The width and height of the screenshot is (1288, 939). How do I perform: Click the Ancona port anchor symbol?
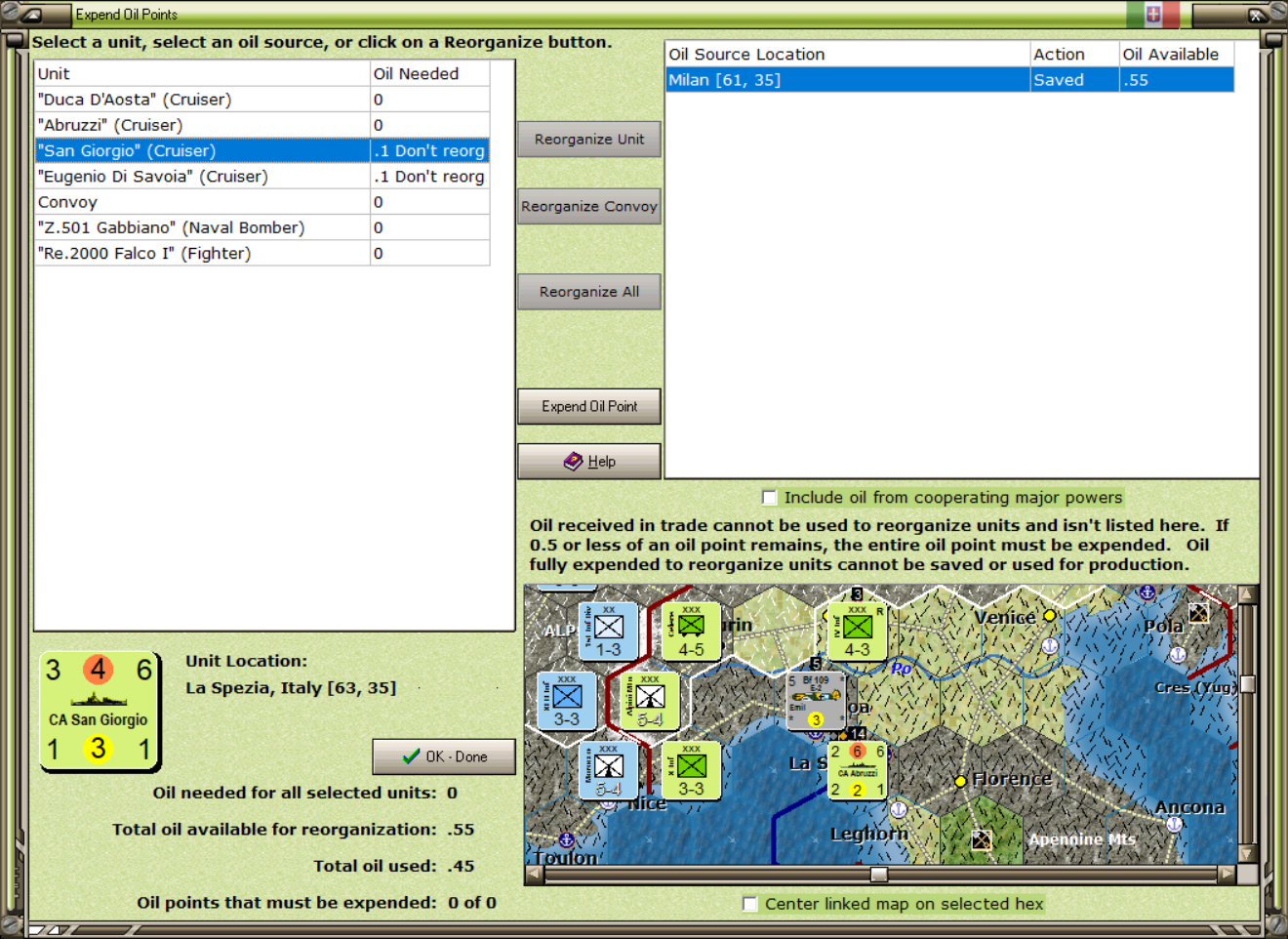1175,824
